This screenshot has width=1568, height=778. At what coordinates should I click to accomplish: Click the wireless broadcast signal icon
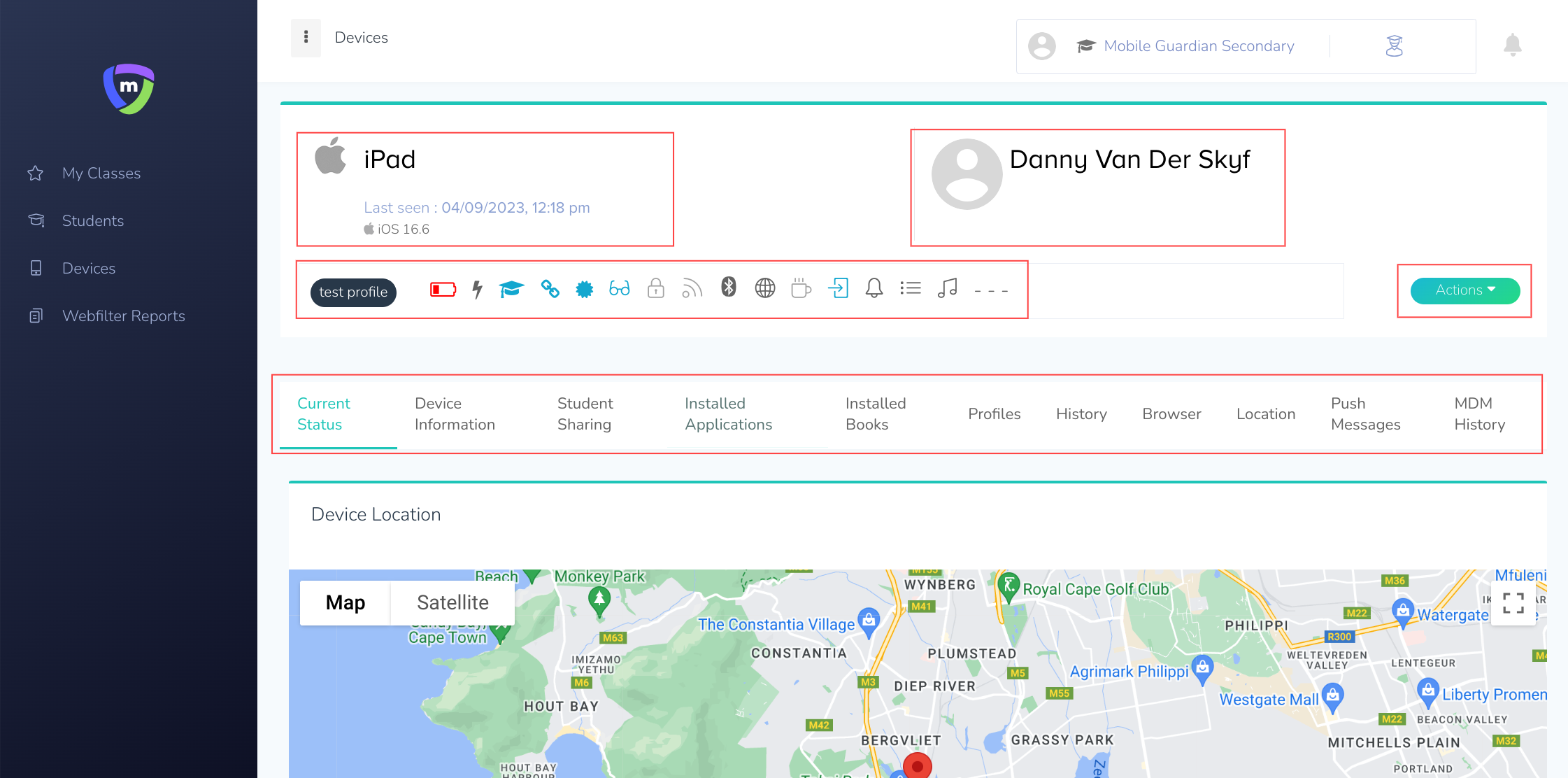692,288
